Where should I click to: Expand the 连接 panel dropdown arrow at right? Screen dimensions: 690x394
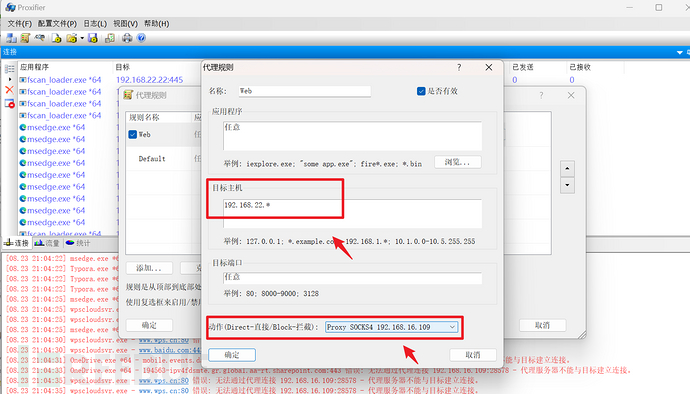679,52
